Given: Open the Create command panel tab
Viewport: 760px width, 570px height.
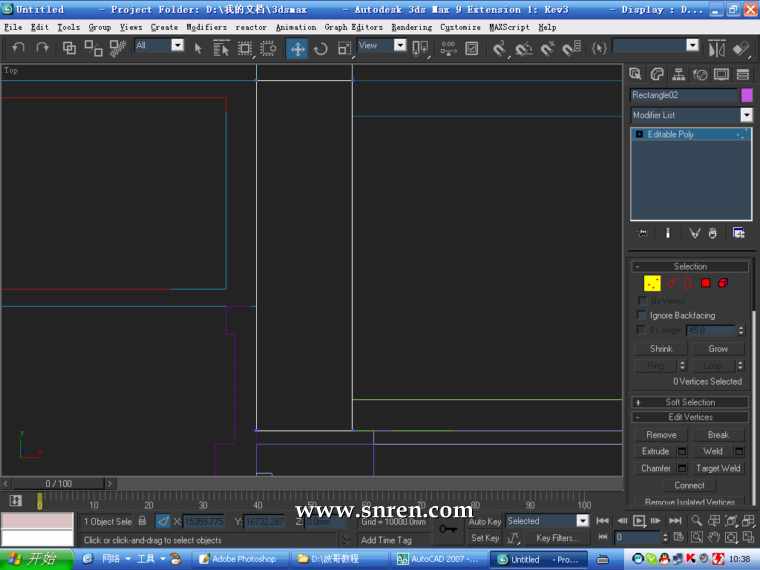Looking at the screenshot, I should [635, 74].
